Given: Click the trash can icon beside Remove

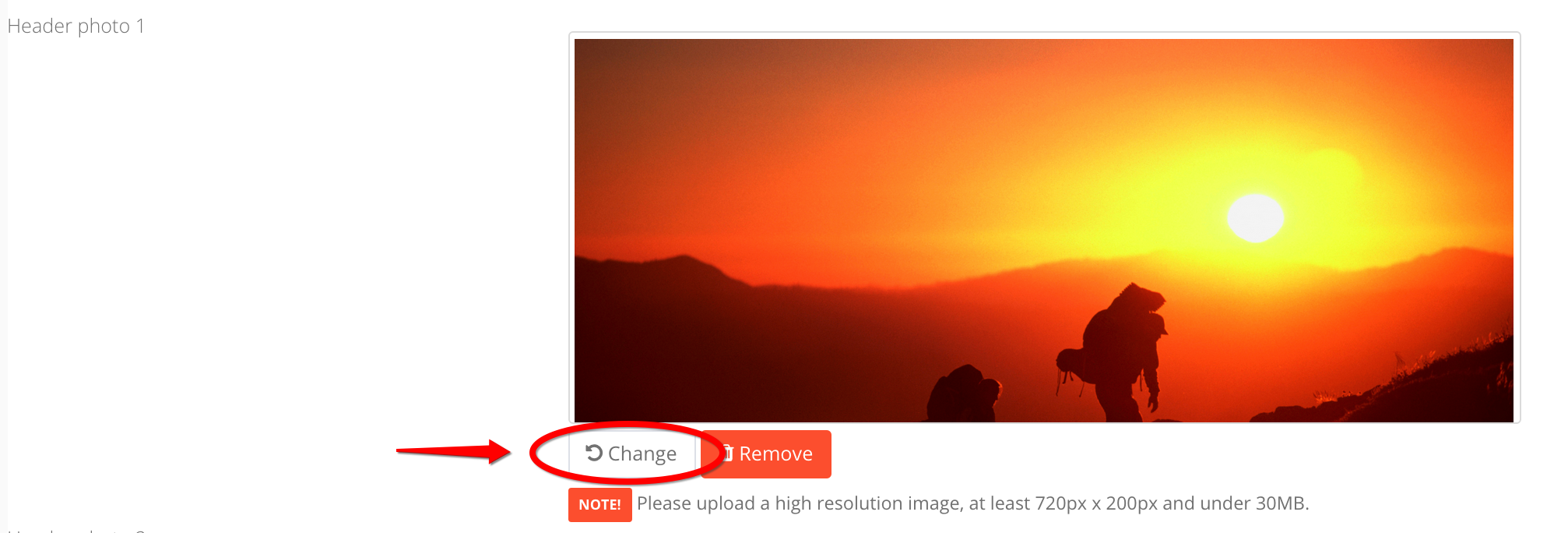Looking at the screenshot, I should tap(728, 453).
